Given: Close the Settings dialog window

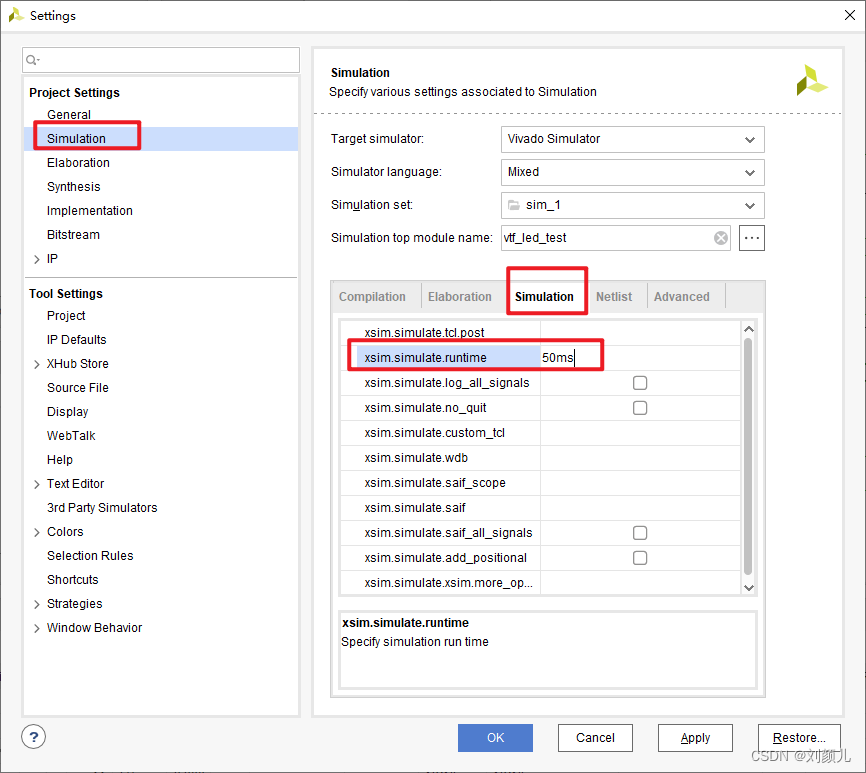Looking at the screenshot, I should click(850, 15).
